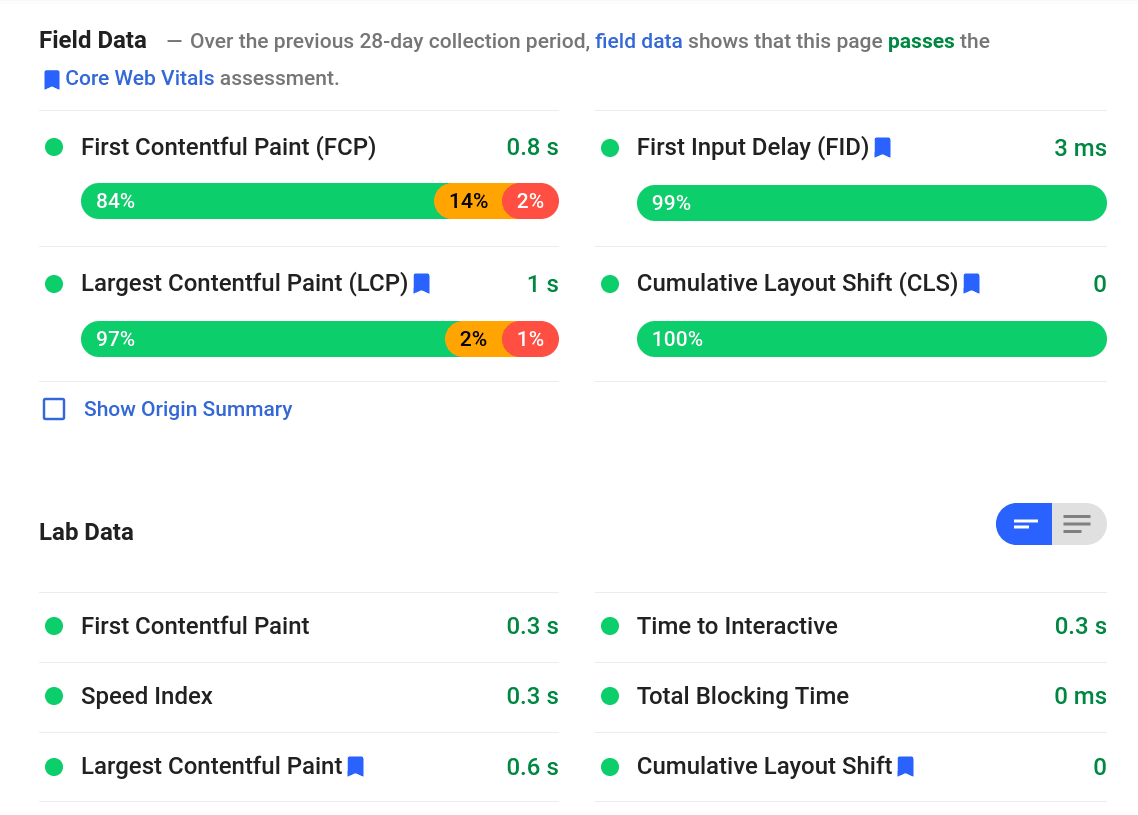The height and width of the screenshot is (815, 1138).
Task: Click the bookmark icon next to First Input Delay
Action: pyautogui.click(x=881, y=147)
